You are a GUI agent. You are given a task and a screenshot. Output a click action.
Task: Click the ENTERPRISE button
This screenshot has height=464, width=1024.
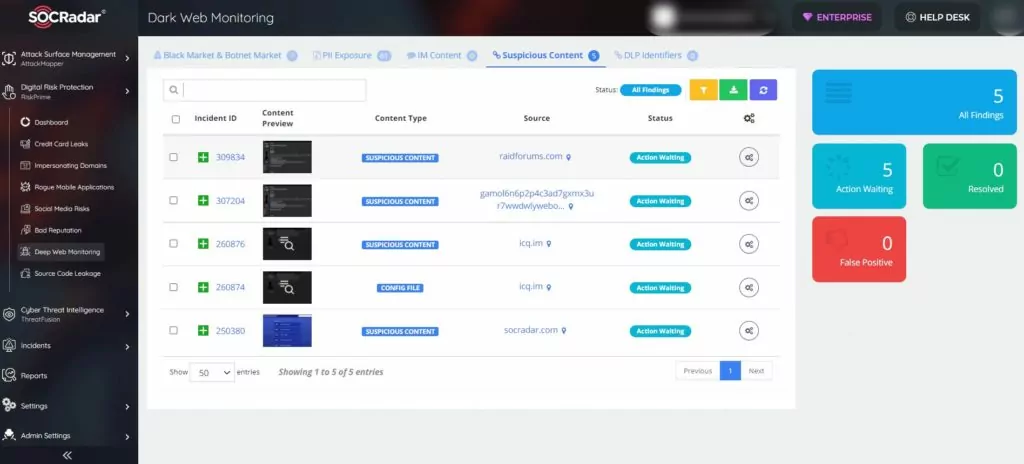(x=837, y=18)
